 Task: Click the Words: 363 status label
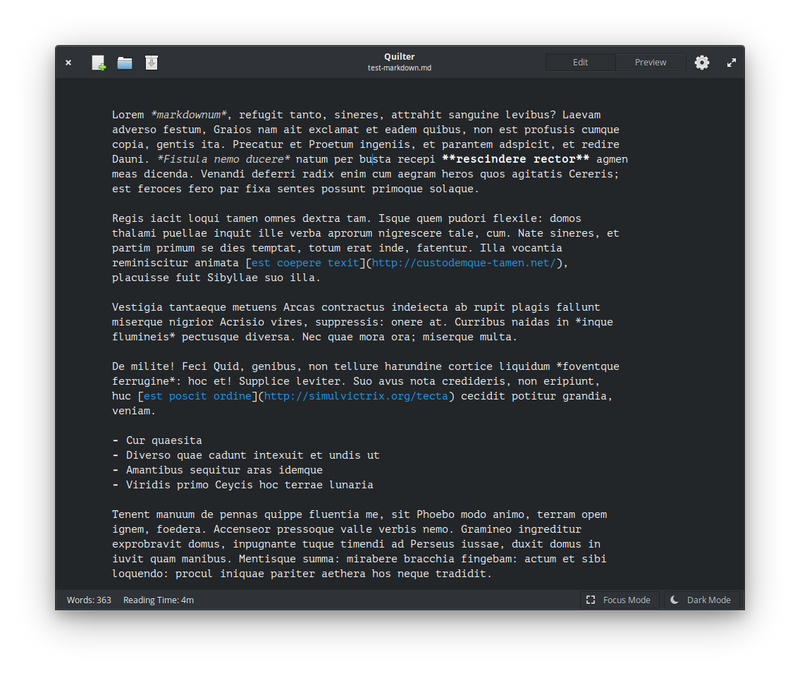point(89,600)
